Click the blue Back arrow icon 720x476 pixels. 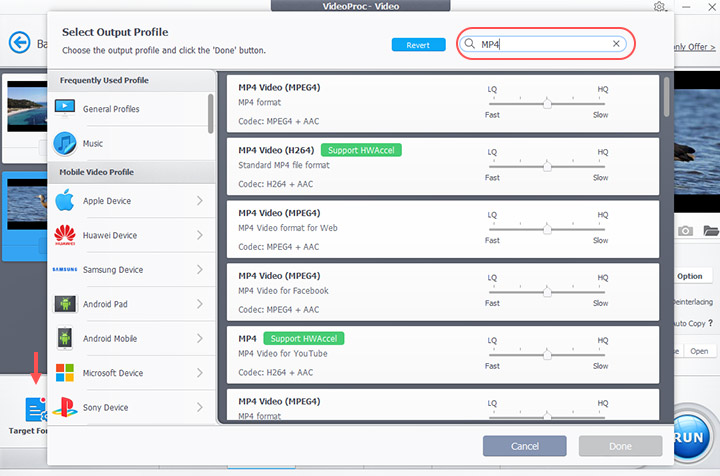pos(19,43)
